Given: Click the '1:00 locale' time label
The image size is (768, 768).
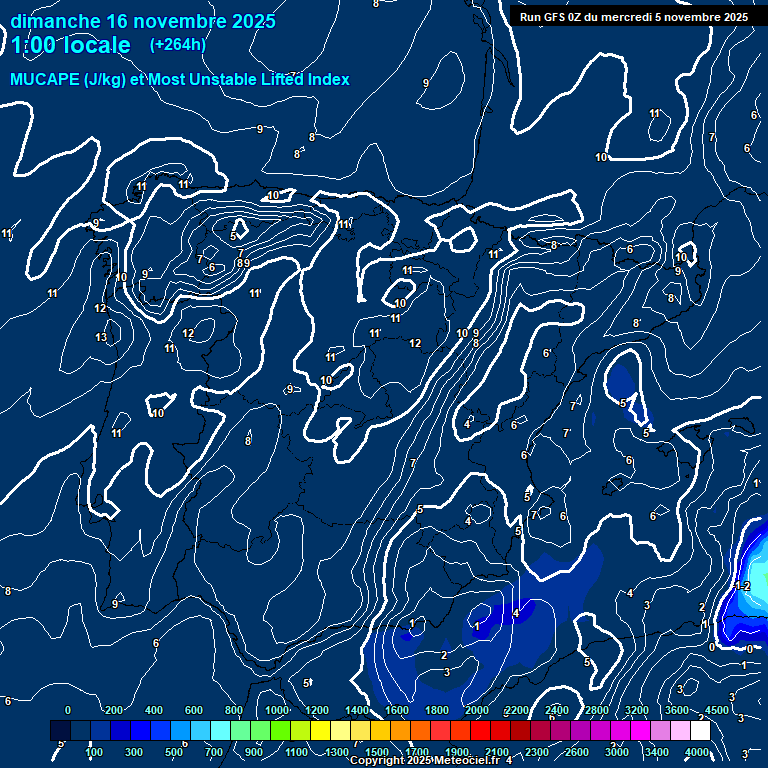Looking at the screenshot, I should pyautogui.click(x=71, y=45).
